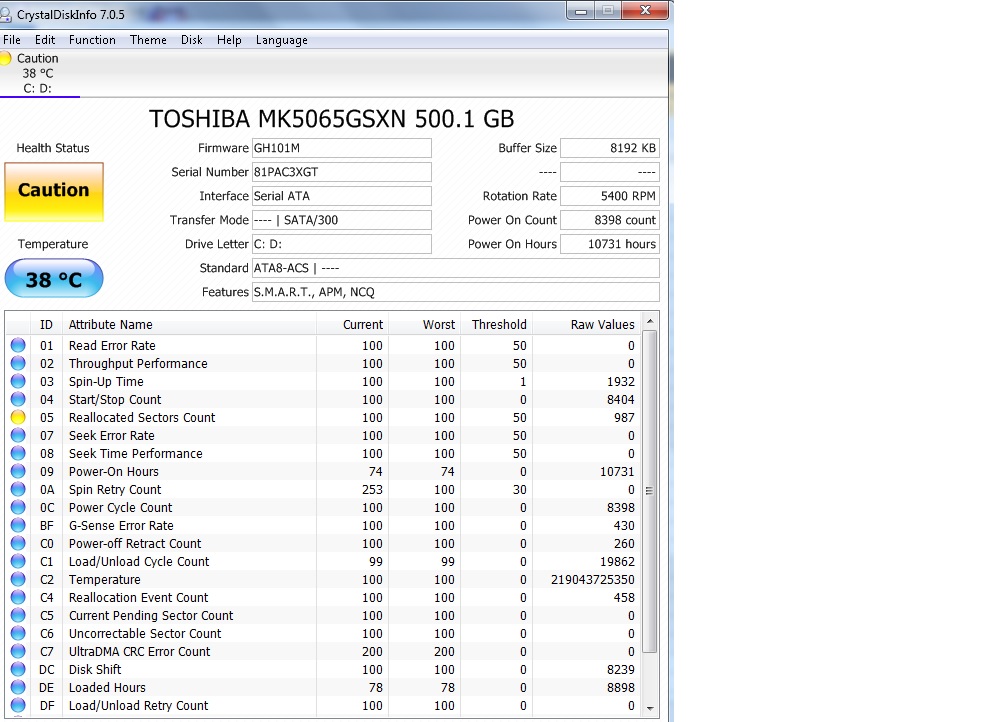Screen dimensions: 986x722
Task: Click the CrystalDiskInfo app icon in title bar
Action: [6, 14]
